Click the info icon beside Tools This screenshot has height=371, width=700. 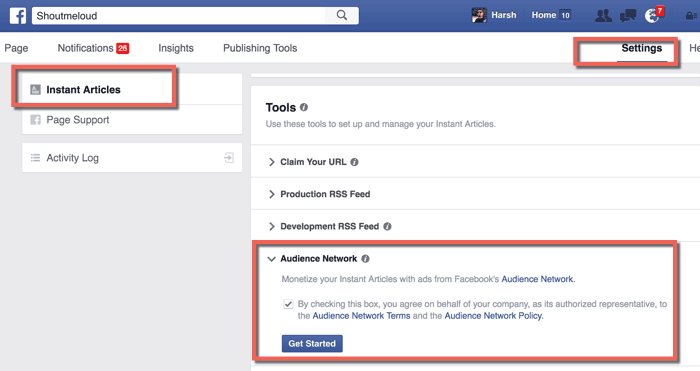tap(304, 107)
